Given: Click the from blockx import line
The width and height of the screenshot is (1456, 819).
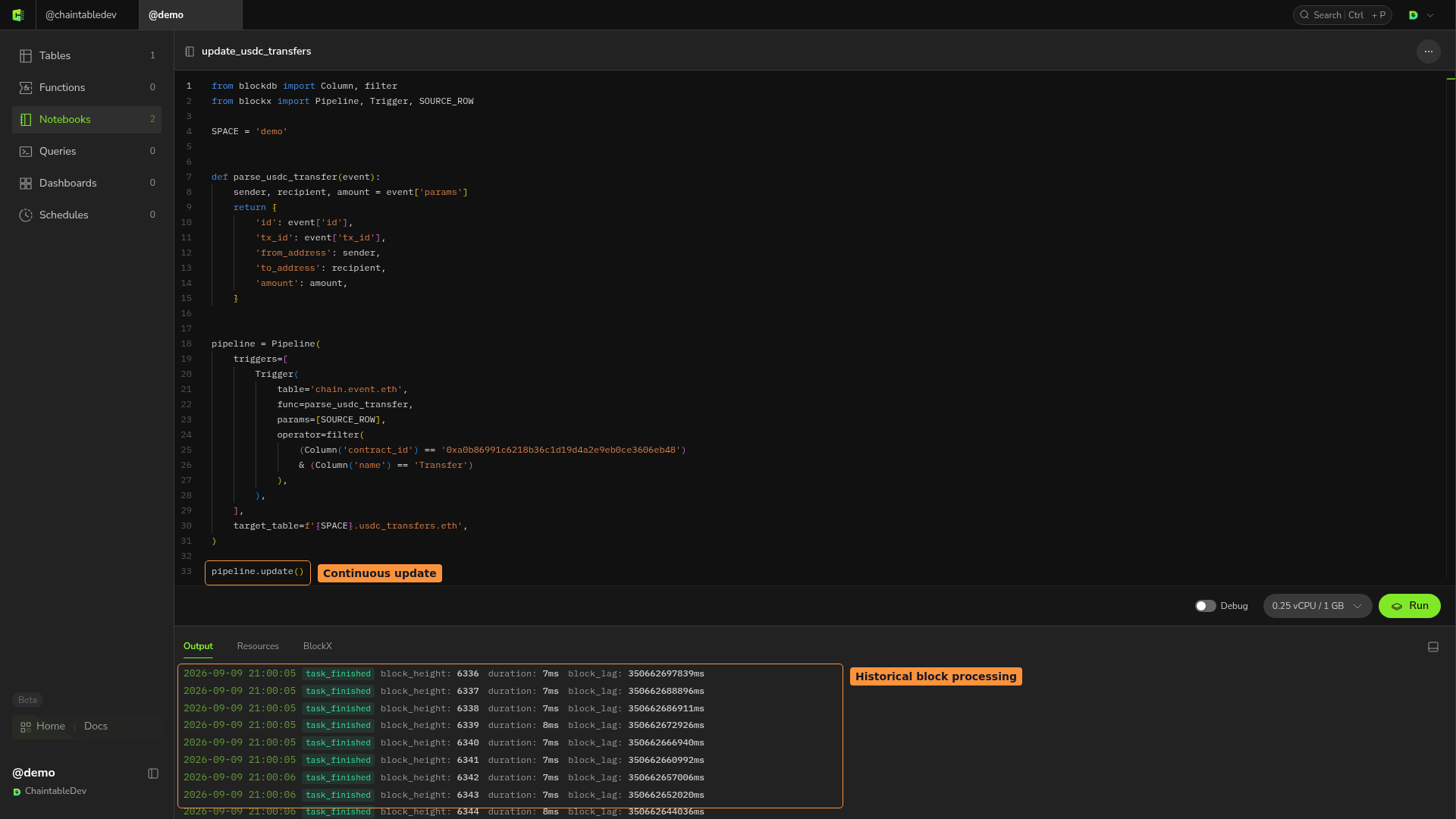Looking at the screenshot, I should pos(343,102).
